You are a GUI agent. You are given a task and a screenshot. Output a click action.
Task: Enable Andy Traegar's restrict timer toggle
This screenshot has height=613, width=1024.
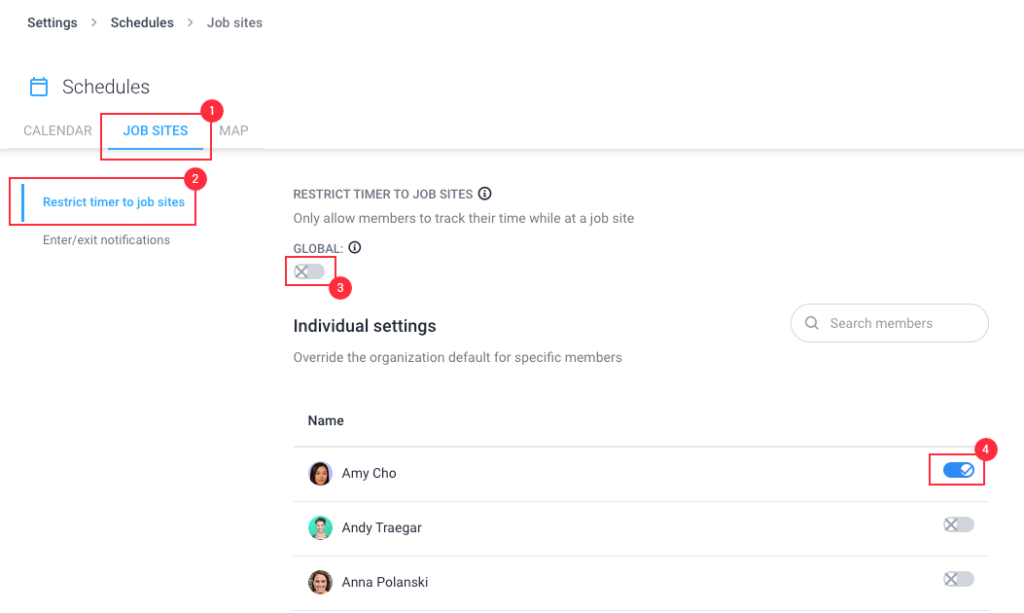958,525
